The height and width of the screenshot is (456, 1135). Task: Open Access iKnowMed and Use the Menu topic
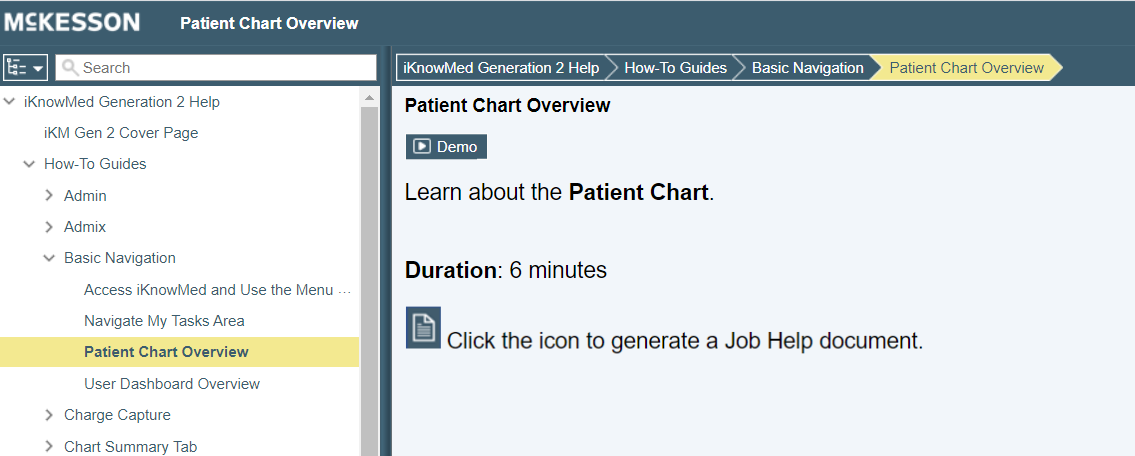click(x=217, y=290)
